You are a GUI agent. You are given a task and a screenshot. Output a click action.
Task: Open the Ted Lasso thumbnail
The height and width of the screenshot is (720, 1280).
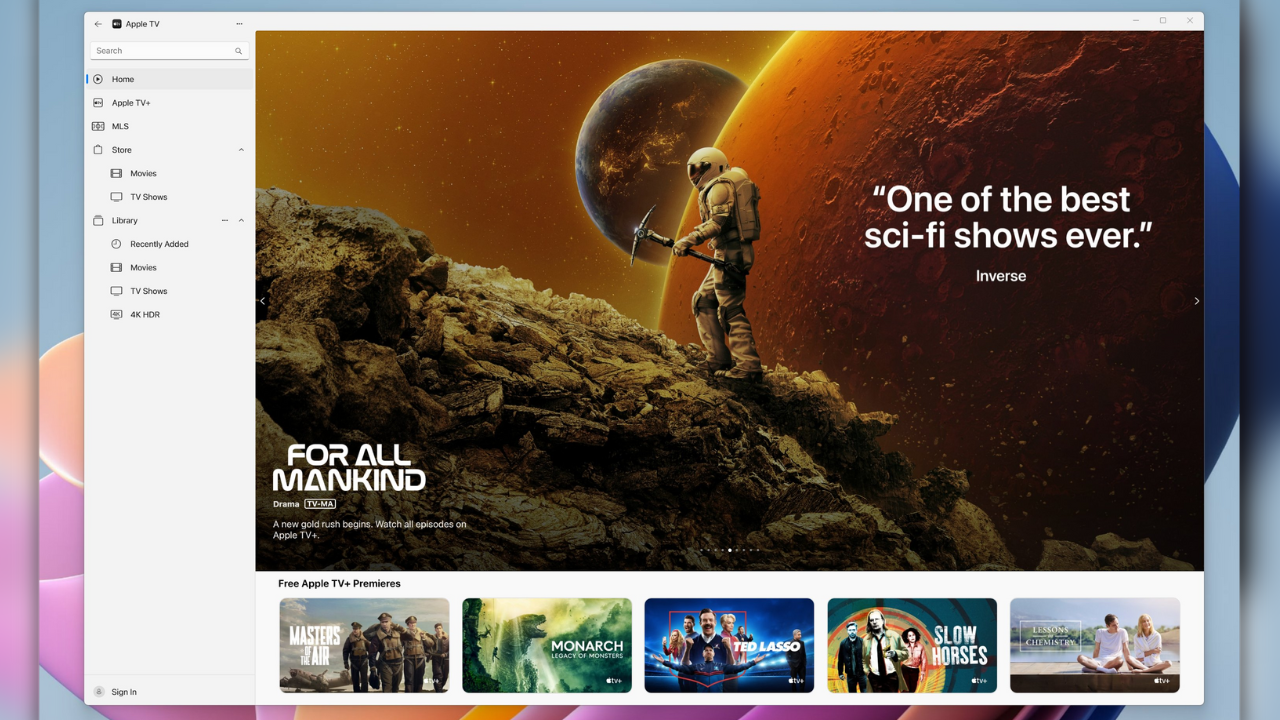click(x=729, y=645)
